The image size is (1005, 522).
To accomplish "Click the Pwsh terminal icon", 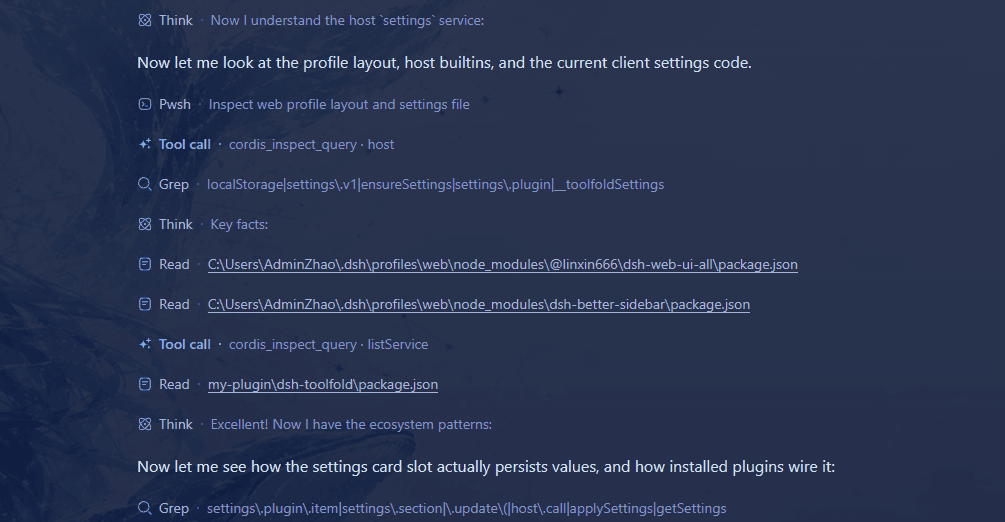I will tap(145, 105).
